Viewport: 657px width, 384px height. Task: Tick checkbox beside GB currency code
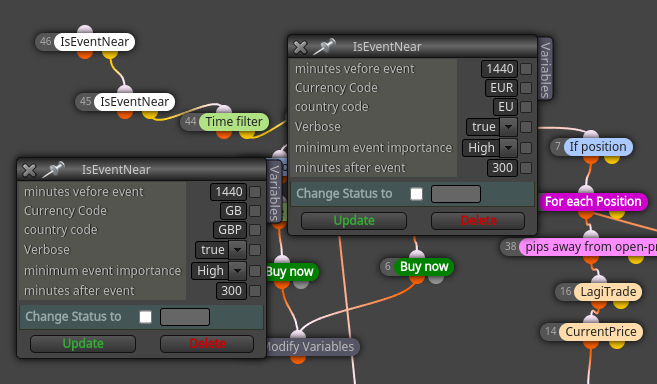click(x=255, y=210)
